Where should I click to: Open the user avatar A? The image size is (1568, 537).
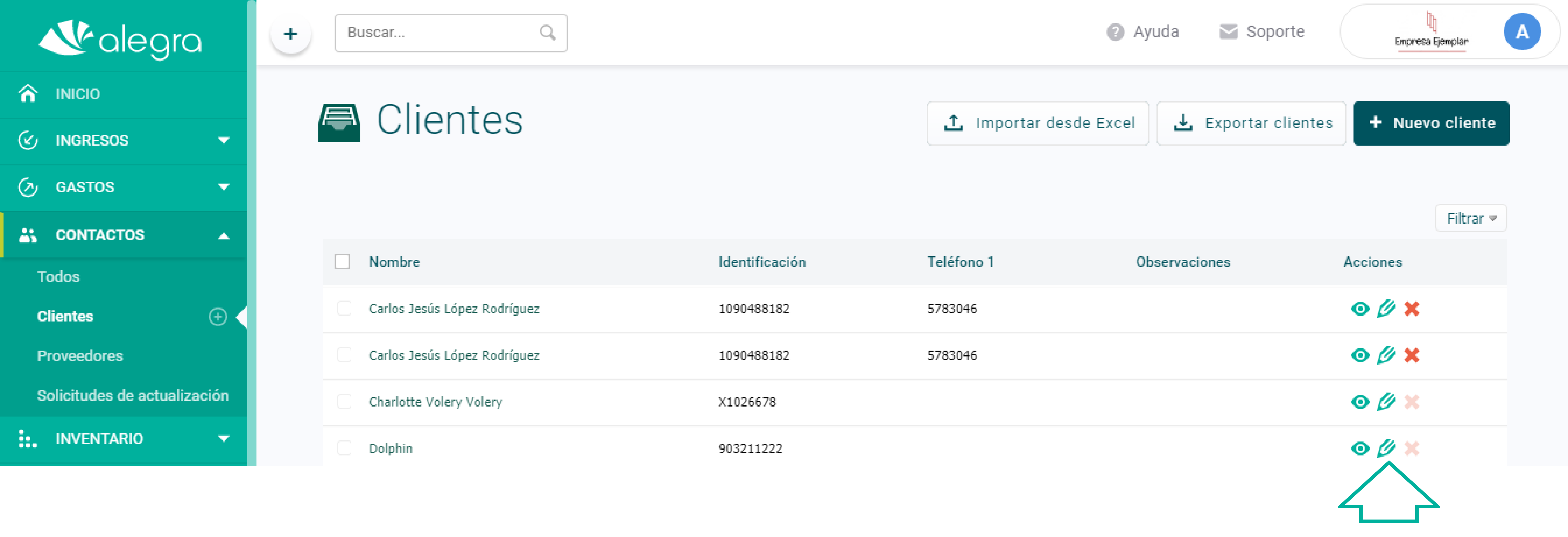1522,32
